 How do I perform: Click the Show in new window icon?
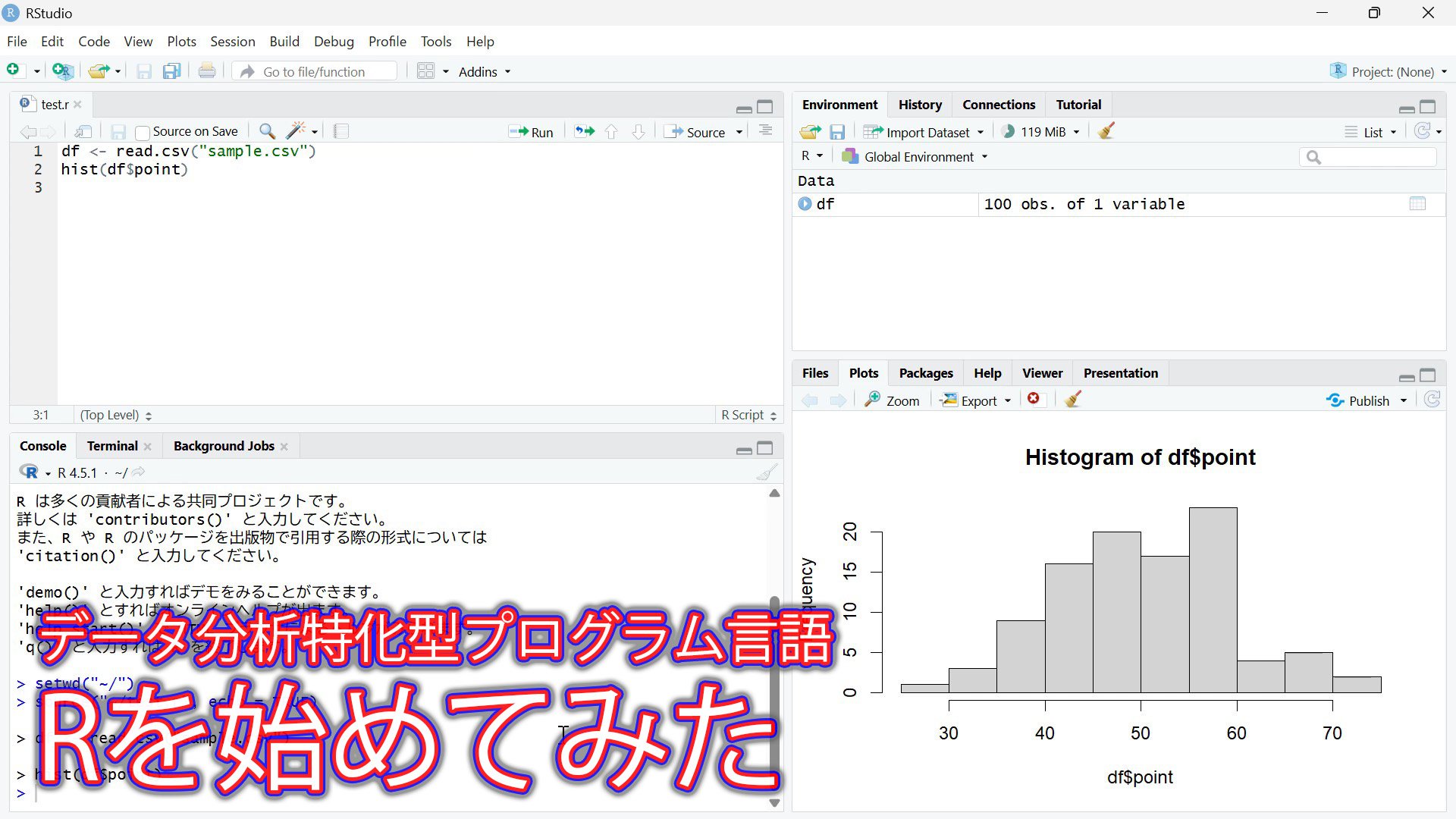pos(83,132)
